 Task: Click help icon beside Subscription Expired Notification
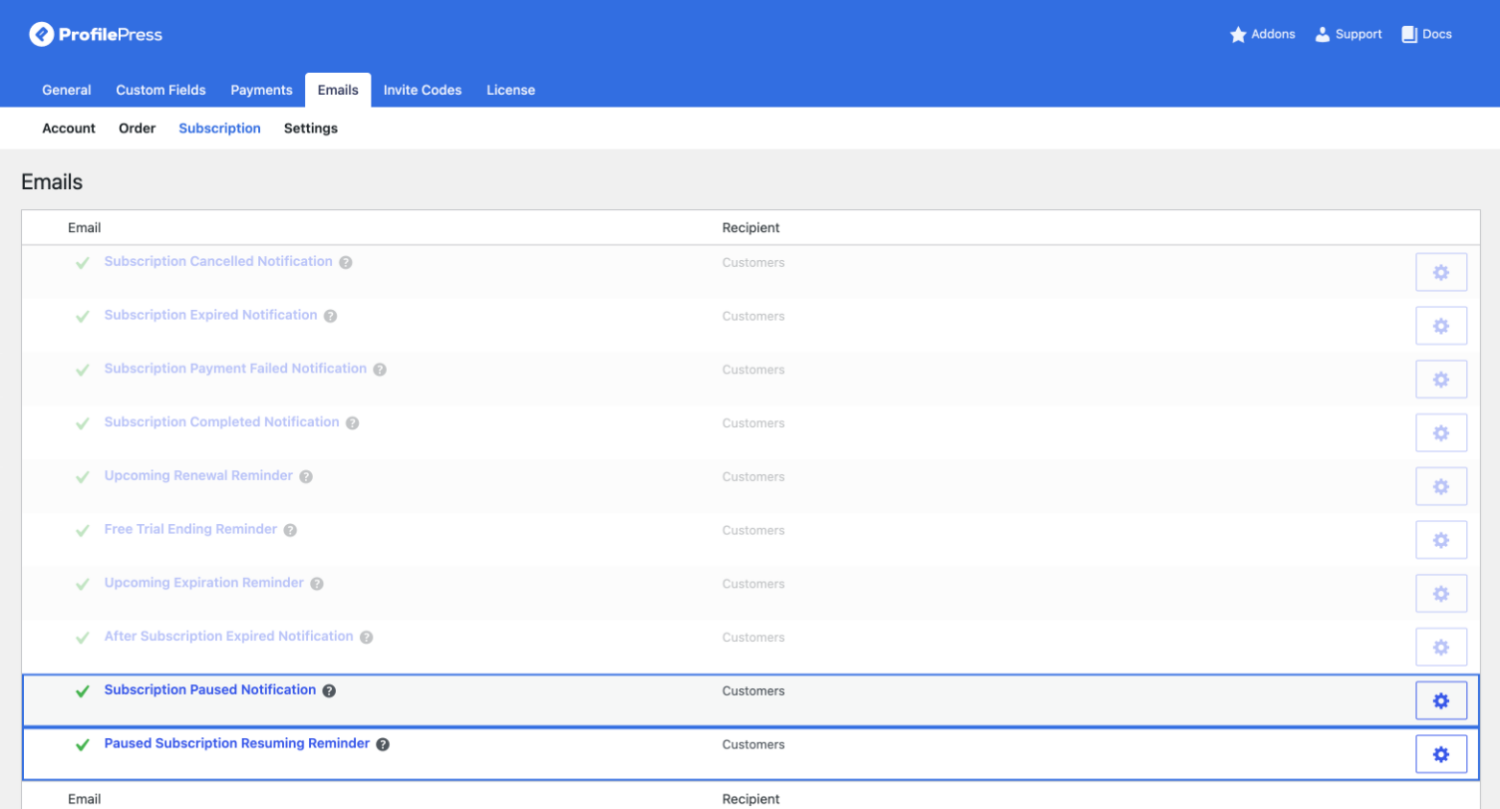(x=330, y=316)
